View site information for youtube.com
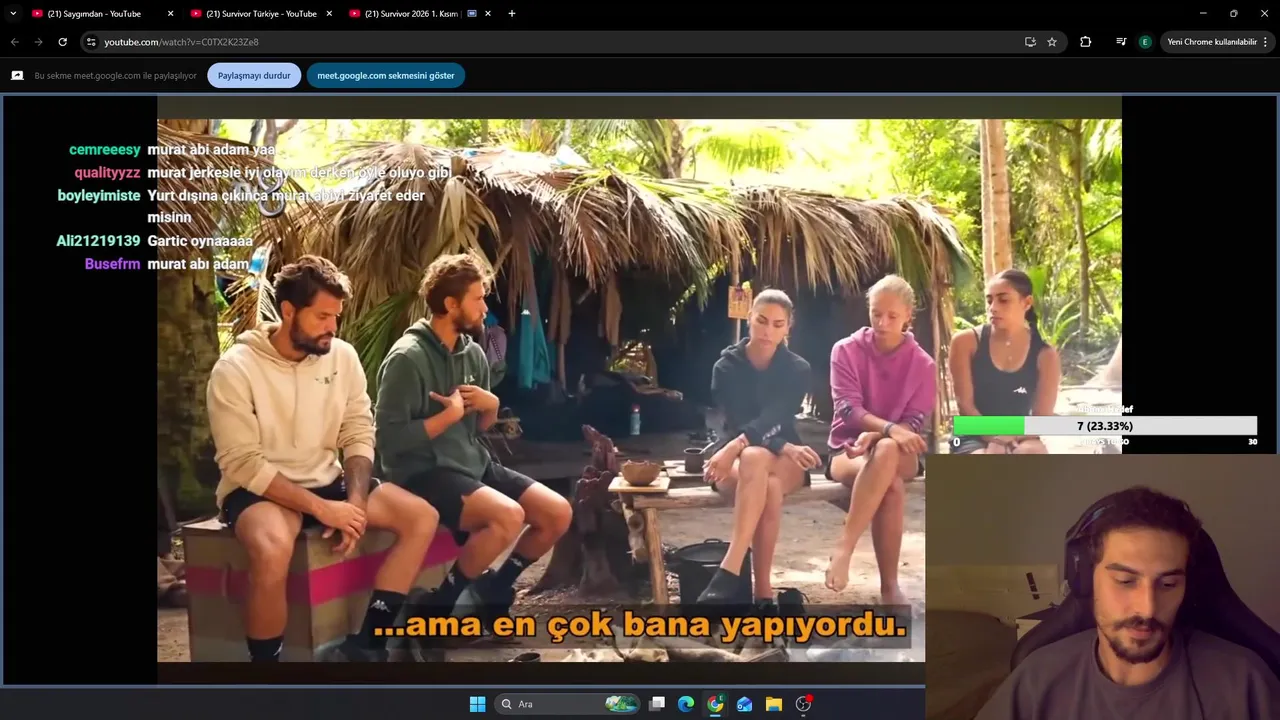The height and width of the screenshot is (720, 1280). 91,42
